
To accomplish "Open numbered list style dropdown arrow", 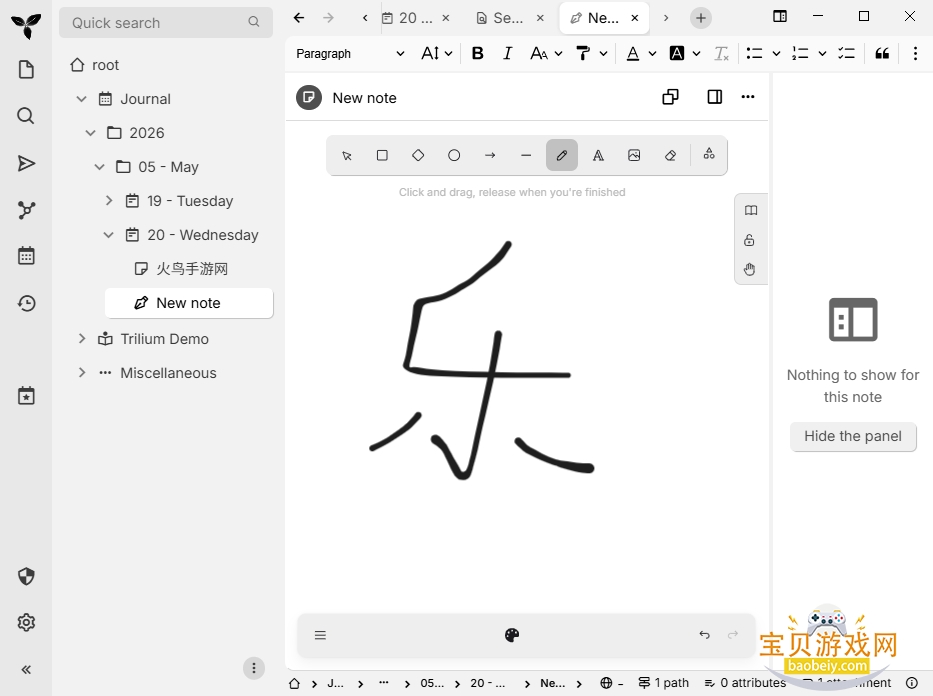I will click(x=822, y=54).
